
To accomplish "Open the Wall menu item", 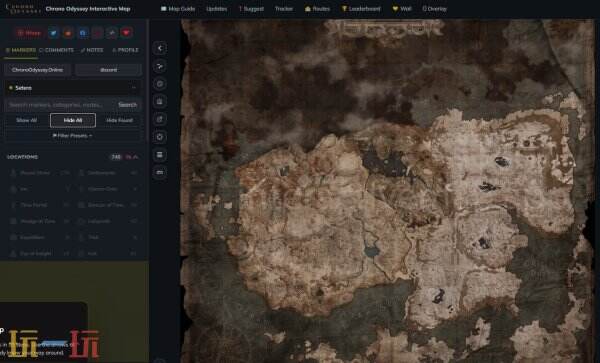I will coord(402,9).
